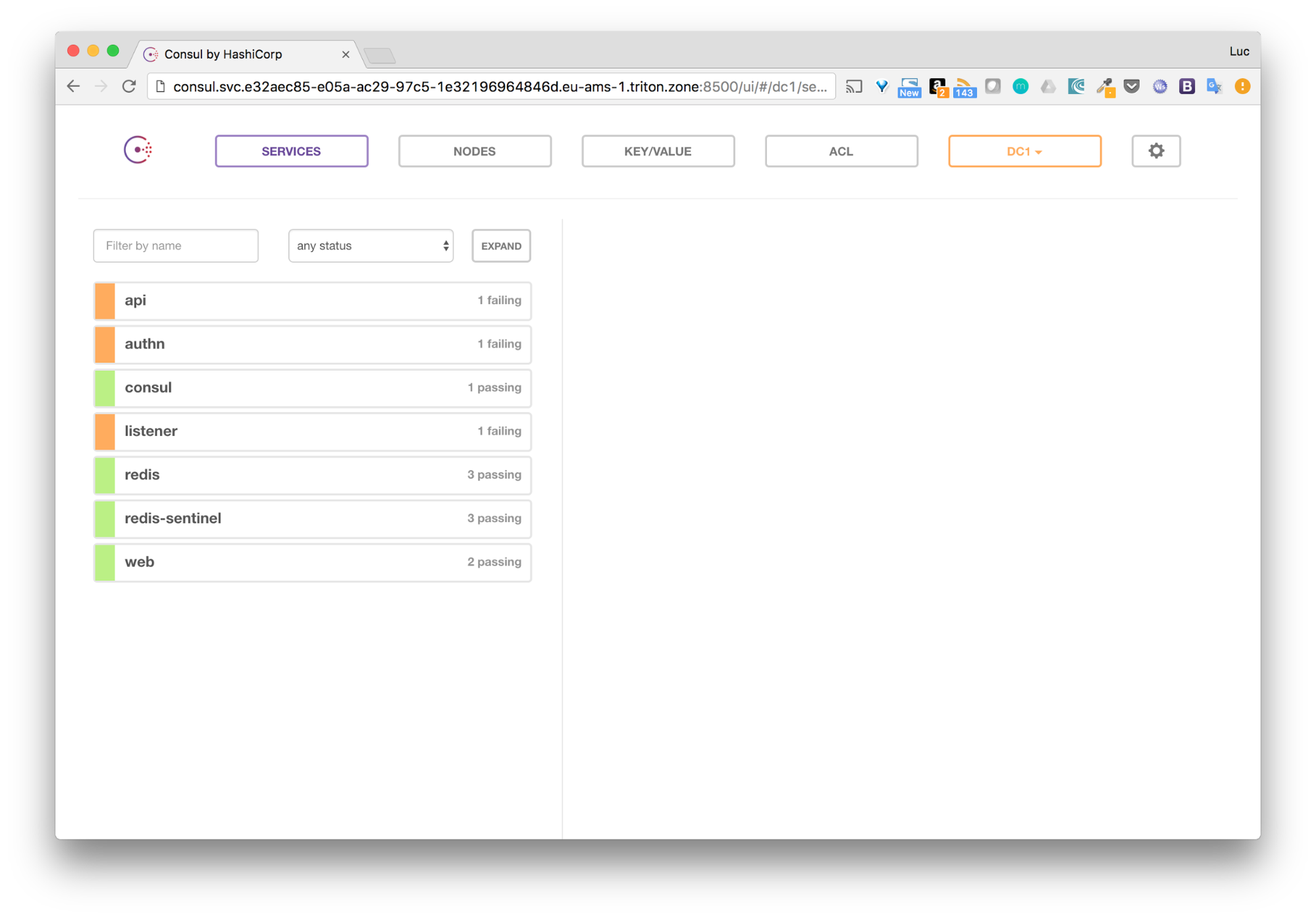Click the Consul logo icon
Screen dimensions: 1316x919
[x=138, y=150]
